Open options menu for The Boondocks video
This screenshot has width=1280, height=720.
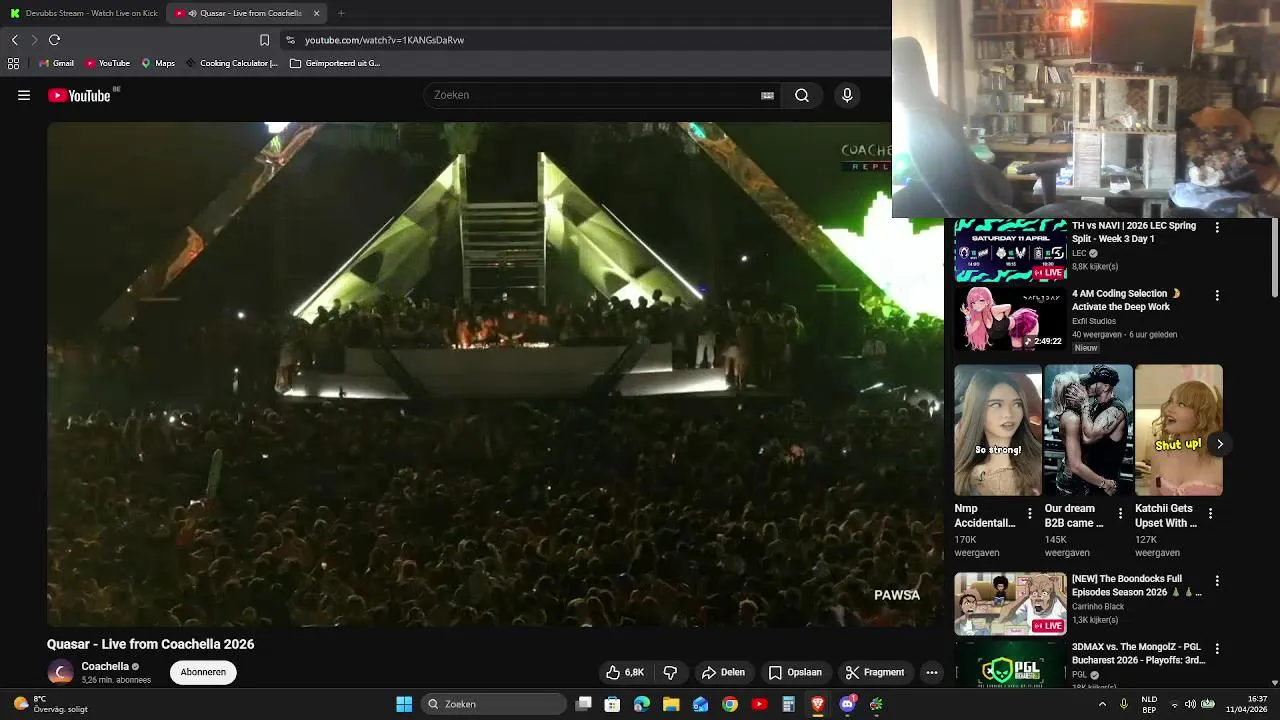(1217, 581)
